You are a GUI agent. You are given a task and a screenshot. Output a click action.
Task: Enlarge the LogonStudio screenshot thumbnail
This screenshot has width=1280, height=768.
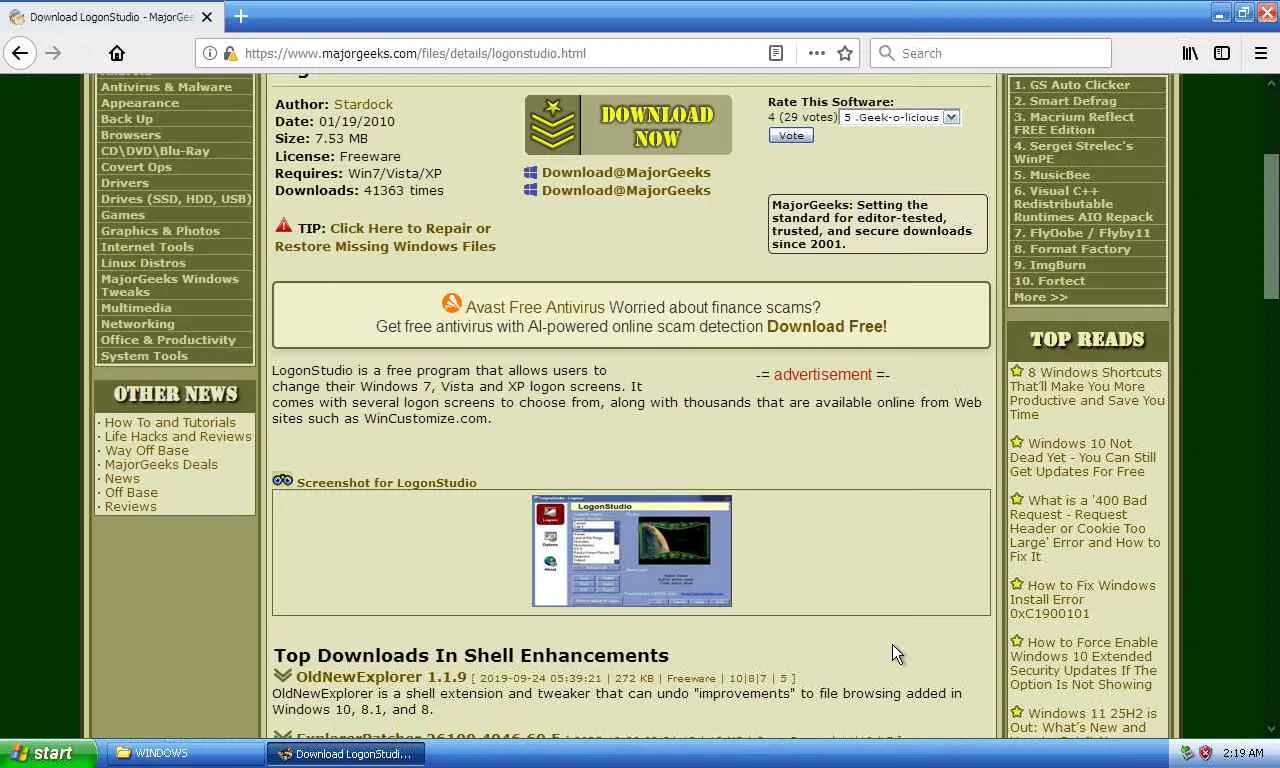(x=631, y=551)
